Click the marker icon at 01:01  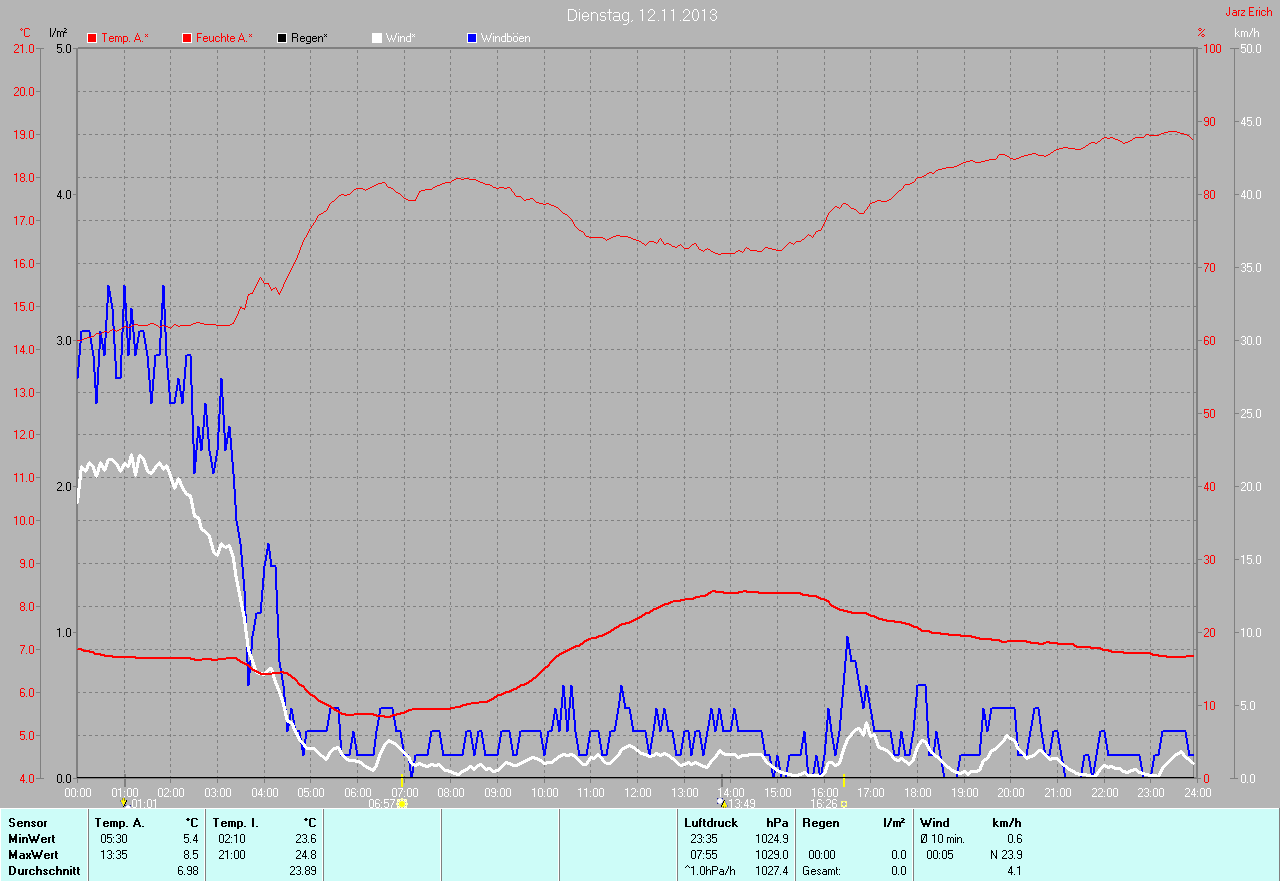pos(123,803)
